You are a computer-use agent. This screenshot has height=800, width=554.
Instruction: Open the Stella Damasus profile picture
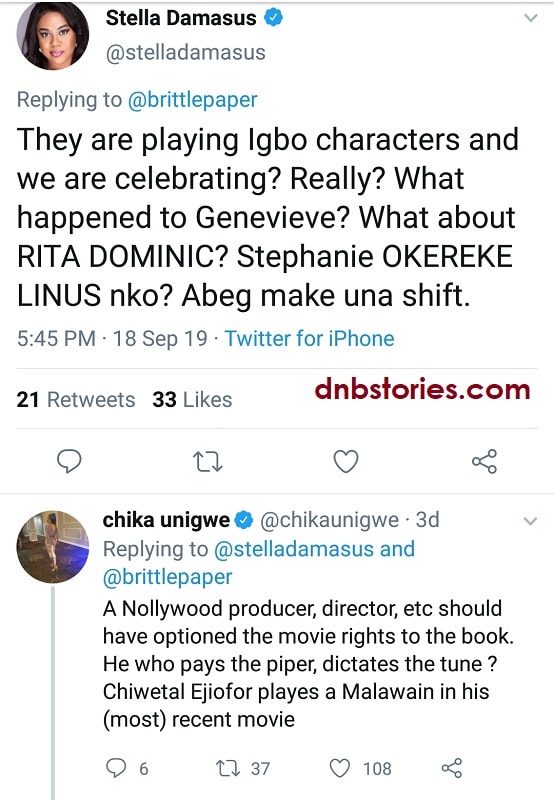(x=53, y=35)
